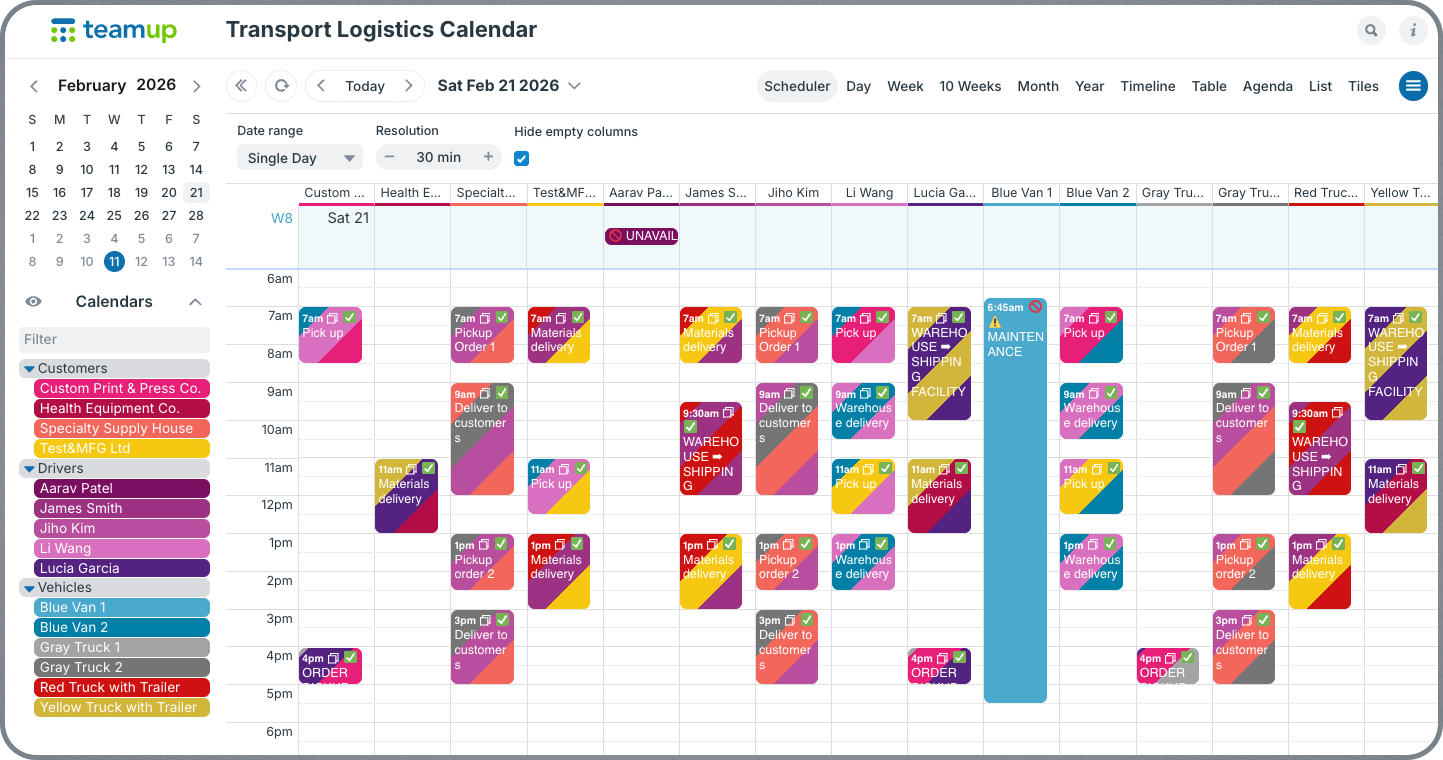Select the Red Truck with Trailer color label

click(x=123, y=688)
